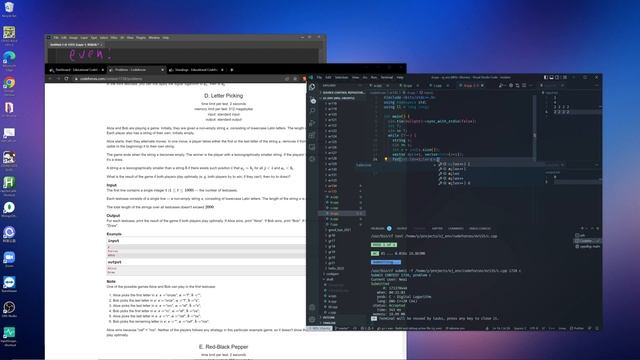
Task: Open the Filter menu in Photoshop
Action: [114, 38]
